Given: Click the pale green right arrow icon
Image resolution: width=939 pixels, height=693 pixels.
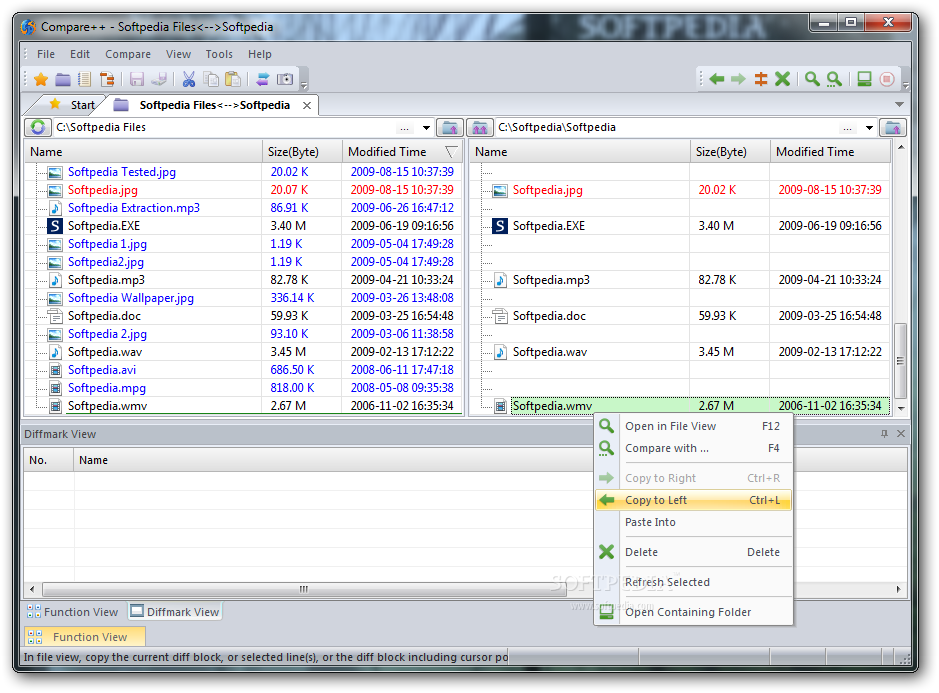Looking at the screenshot, I should coord(738,79).
